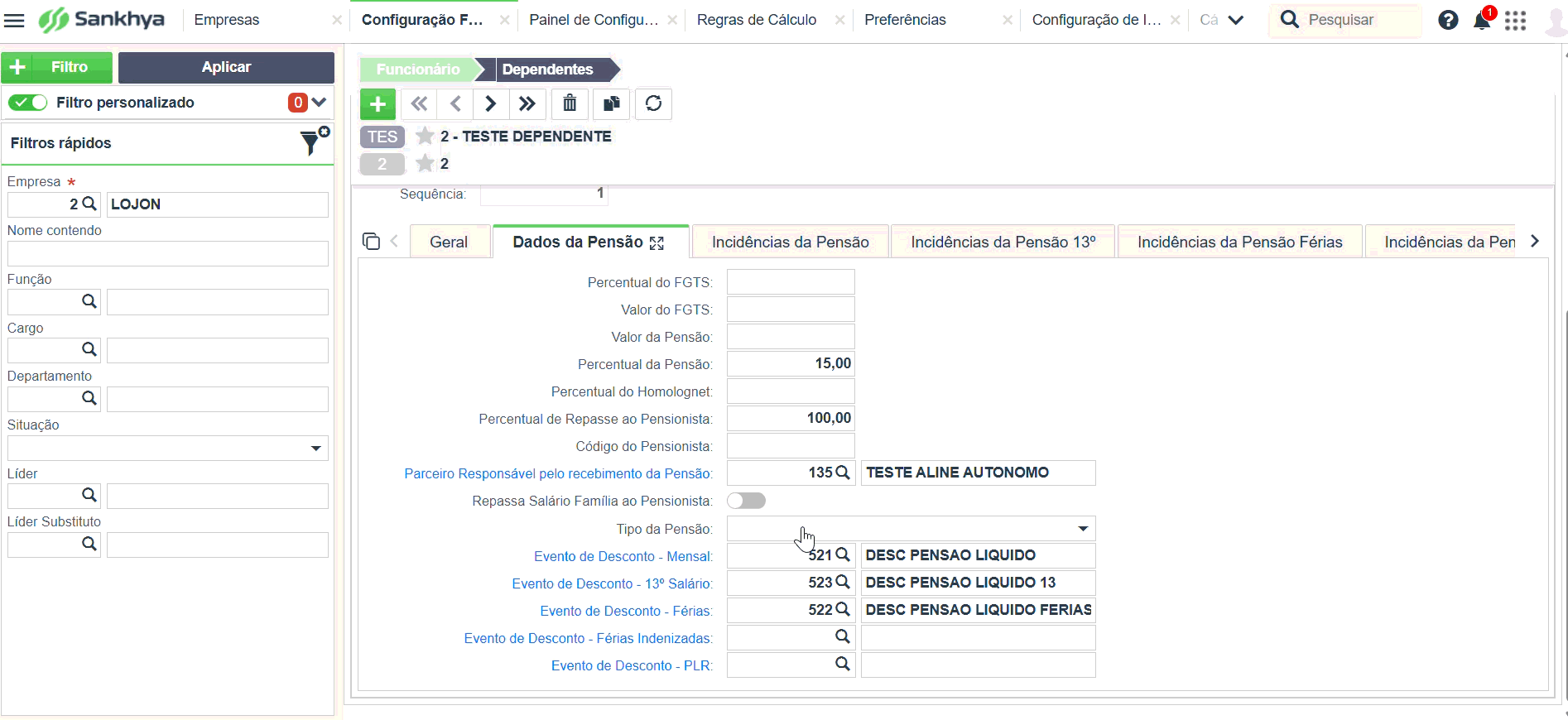The height and width of the screenshot is (720, 1568).
Task: Open Incidências da Pensão tab
Action: click(x=791, y=242)
